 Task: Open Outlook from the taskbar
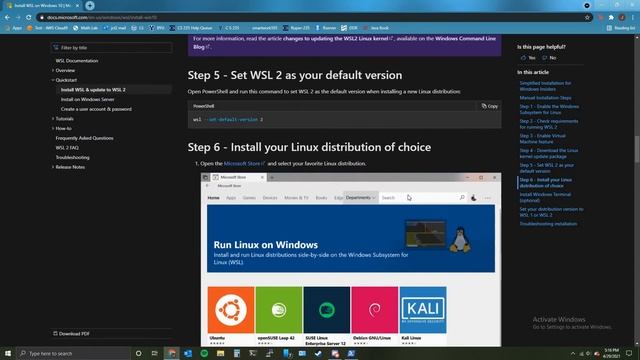coord(188,353)
